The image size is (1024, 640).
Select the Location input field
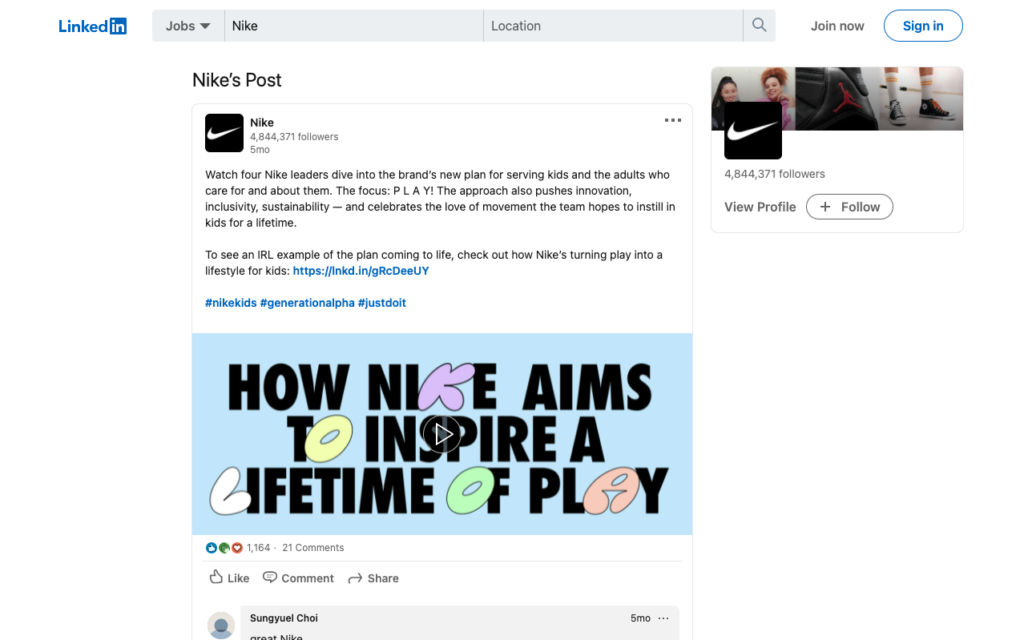point(613,26)
